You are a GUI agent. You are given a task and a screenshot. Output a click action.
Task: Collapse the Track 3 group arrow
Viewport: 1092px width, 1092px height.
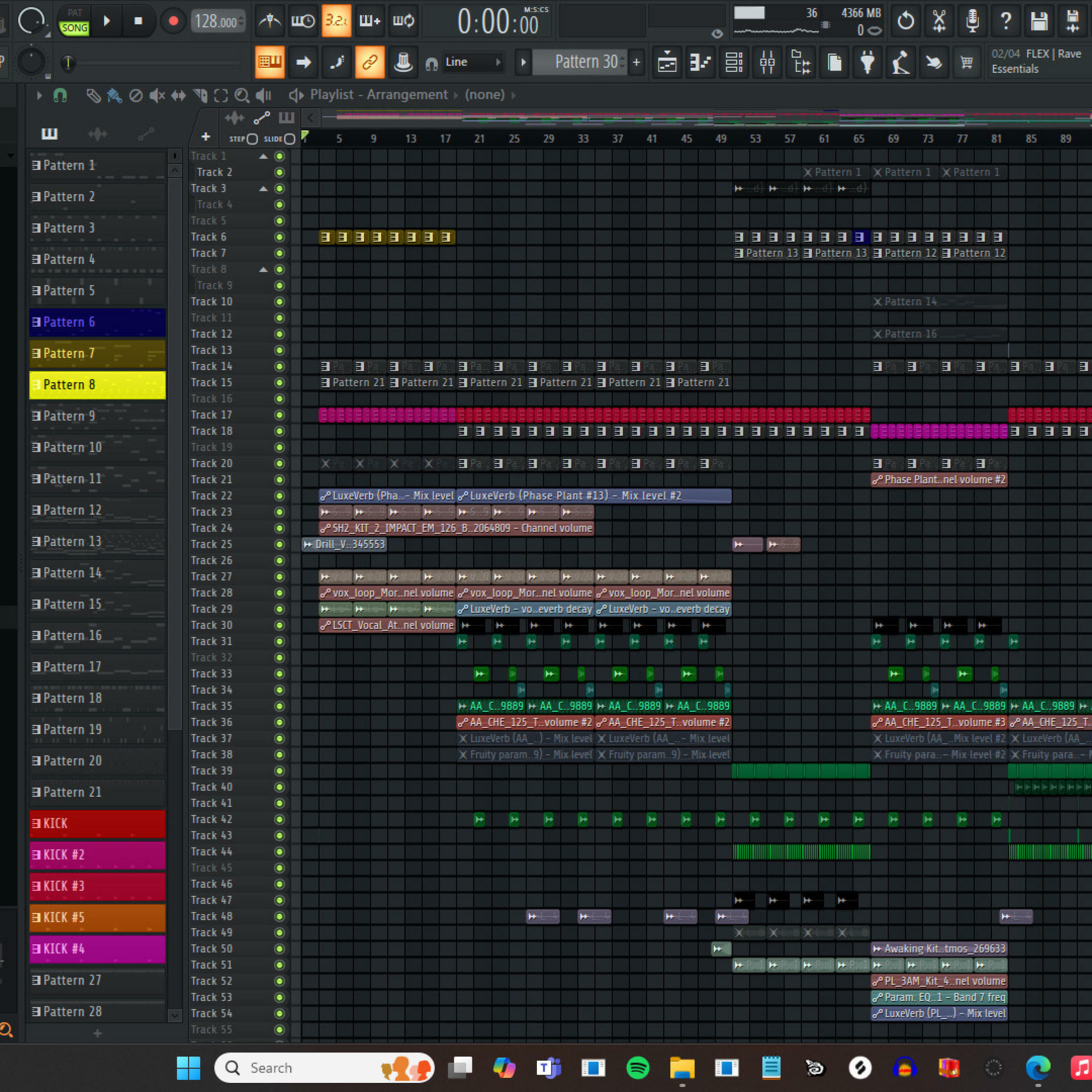point(264,189)
